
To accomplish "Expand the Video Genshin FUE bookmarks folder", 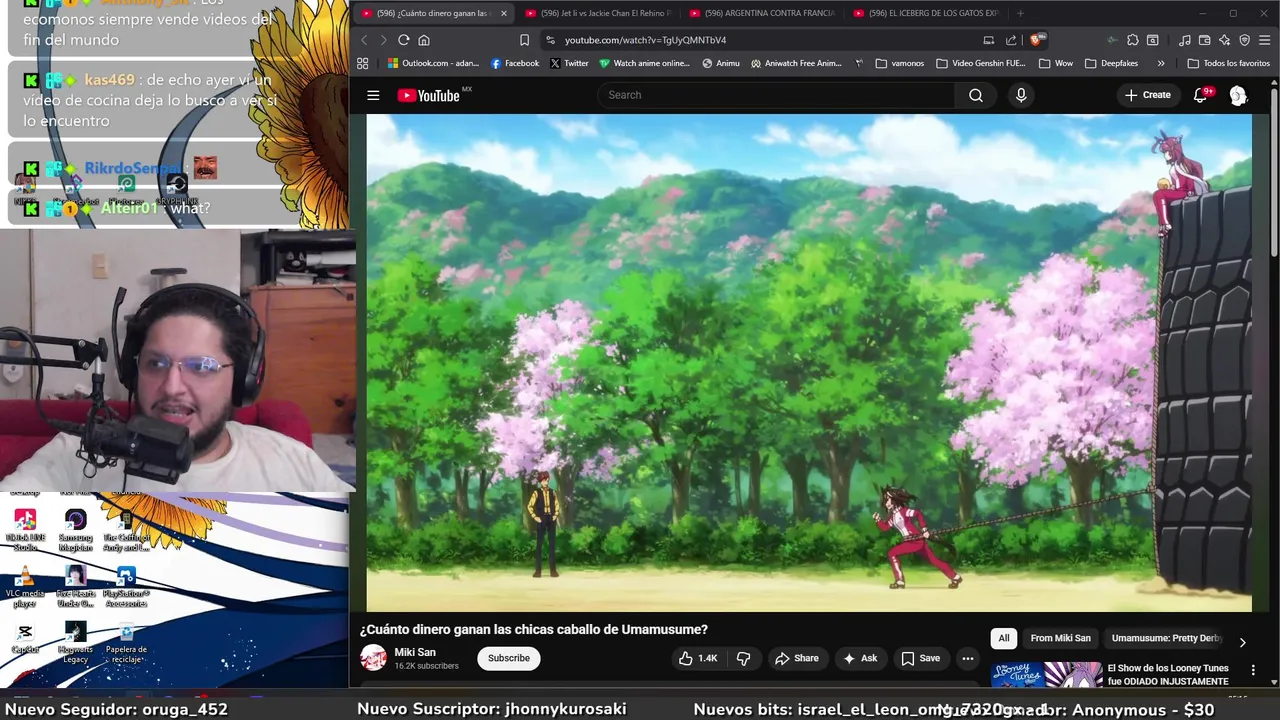I will point(981,63).
